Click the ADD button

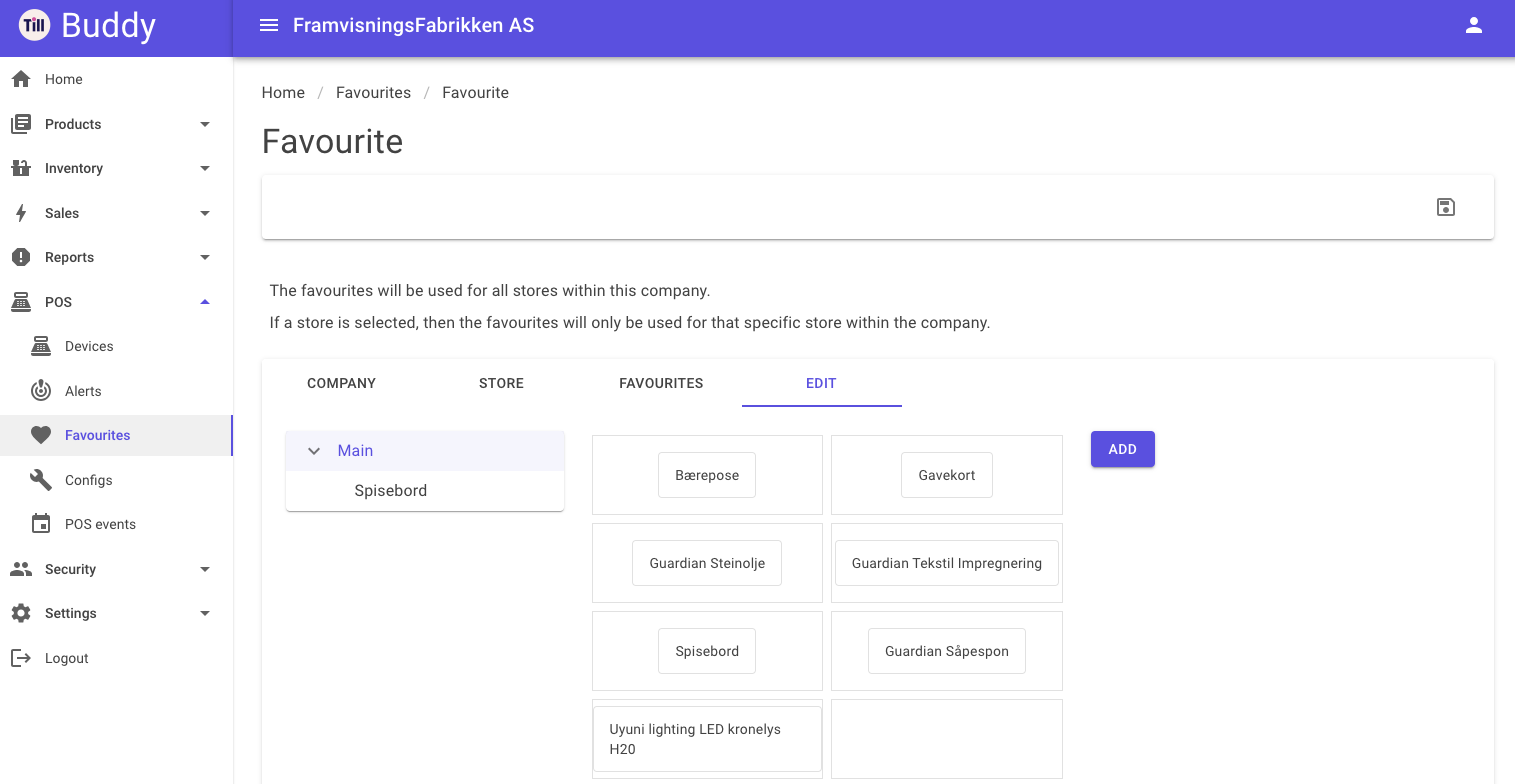click(1123, 449)
